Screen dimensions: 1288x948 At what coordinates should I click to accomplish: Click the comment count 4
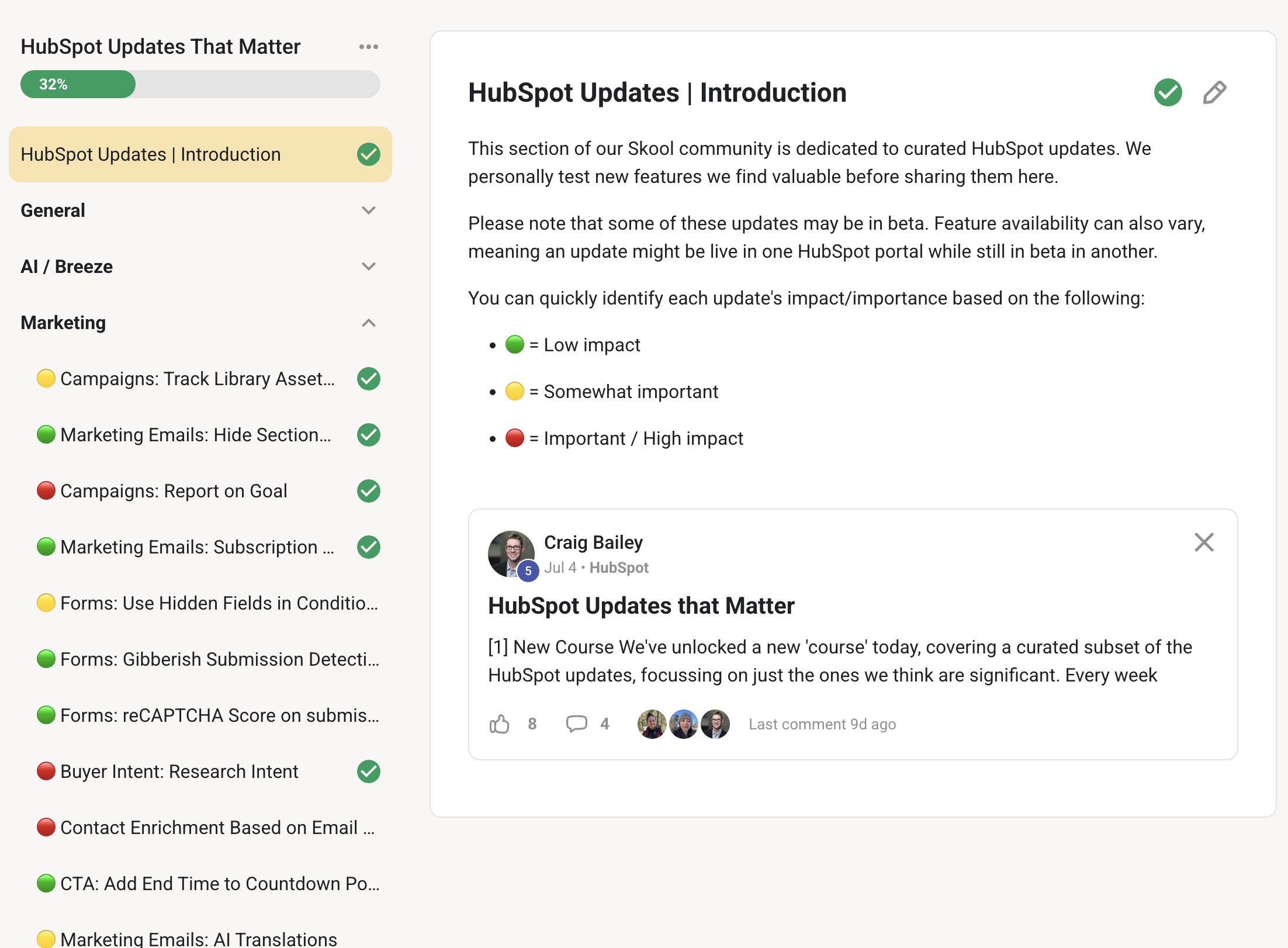click(605, 724)
